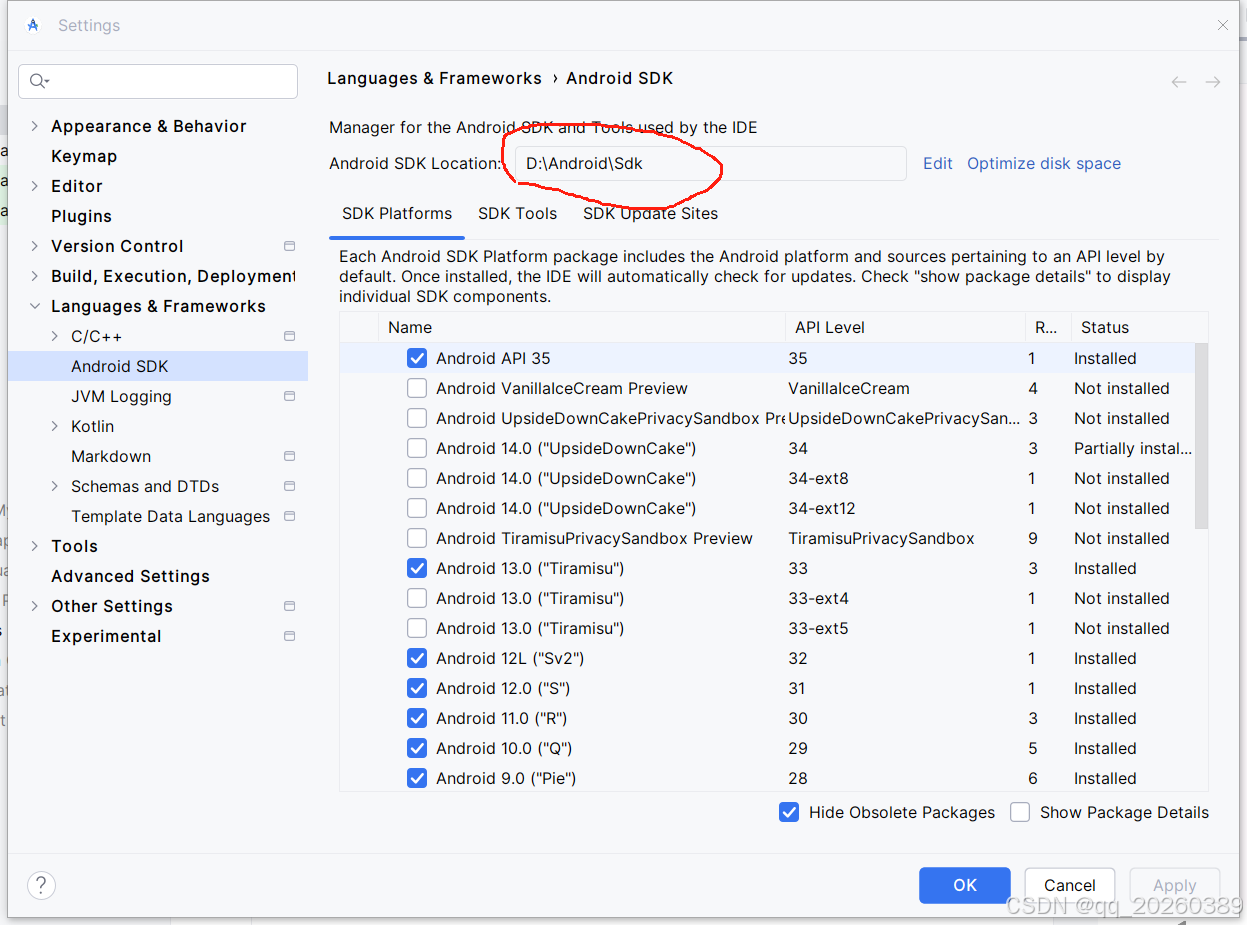Sort table by Status column header

1139,327
